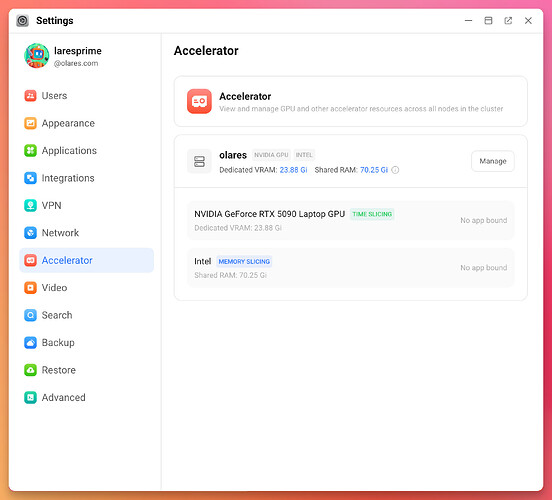552x500 pixels.
Task: Click the TIME SLICING tag
Action: click(372, 214)
